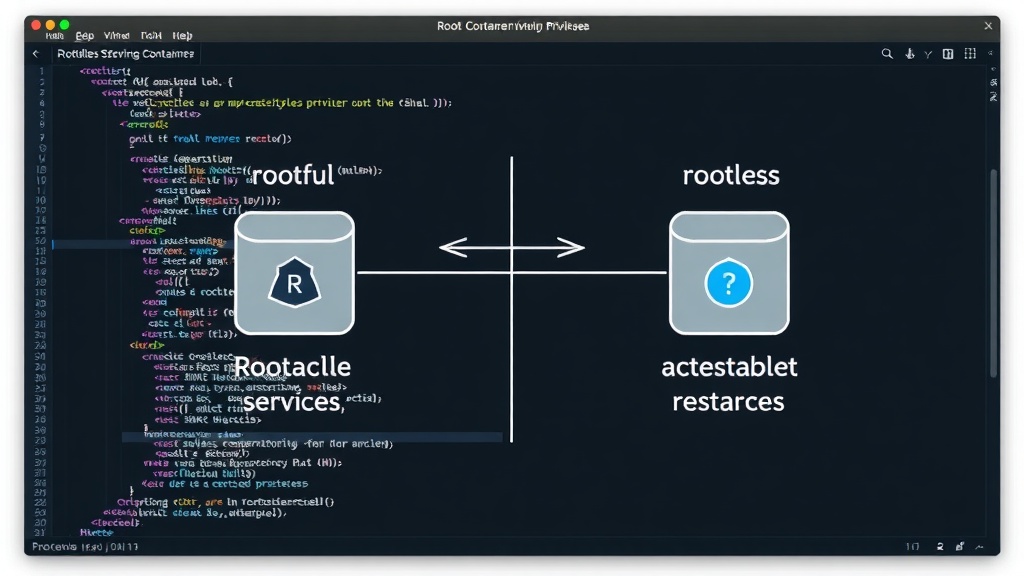1024x576 pixels.
Task: Click the rightmost status bar icon
Action: (x=979, y=547)
